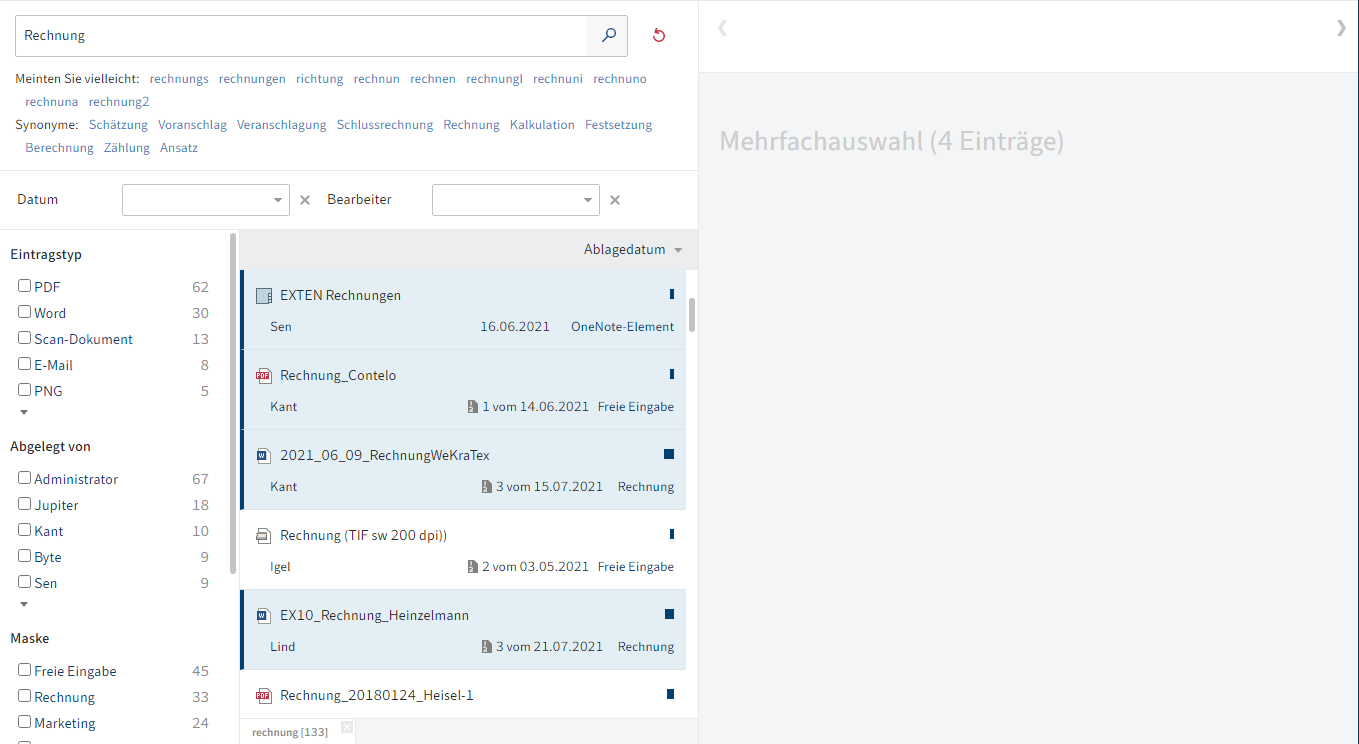
Task: Click PDF icon of Rechnung_20180124_Heisel-1
Action: [264, 696]
